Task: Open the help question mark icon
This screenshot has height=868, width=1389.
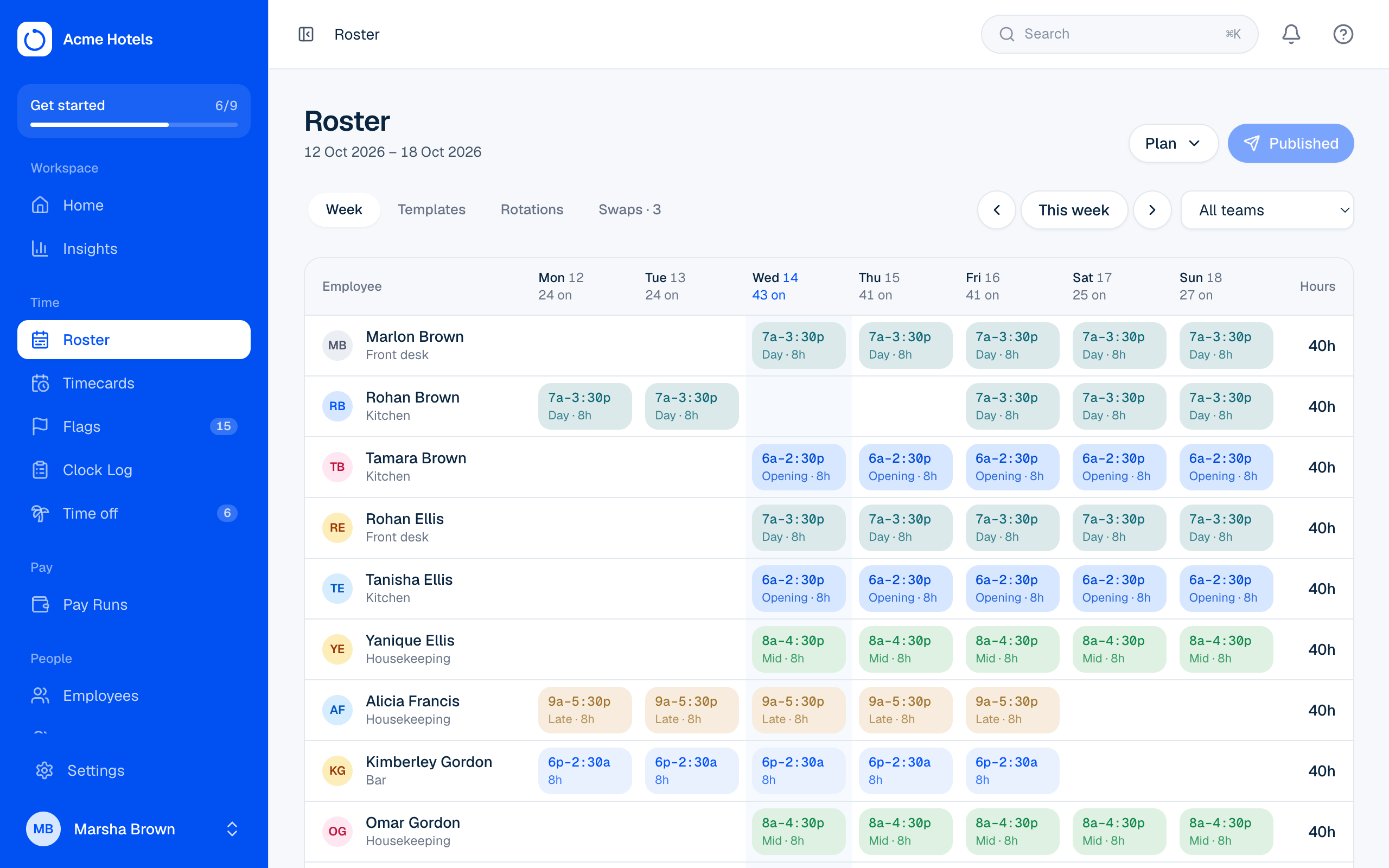Action: tap(1343, 34)
